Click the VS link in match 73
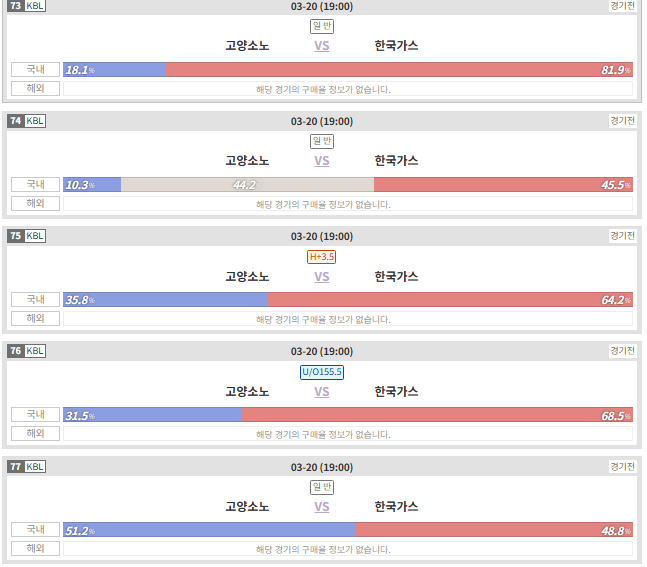The image size is (647, 567). pos(321,46)
